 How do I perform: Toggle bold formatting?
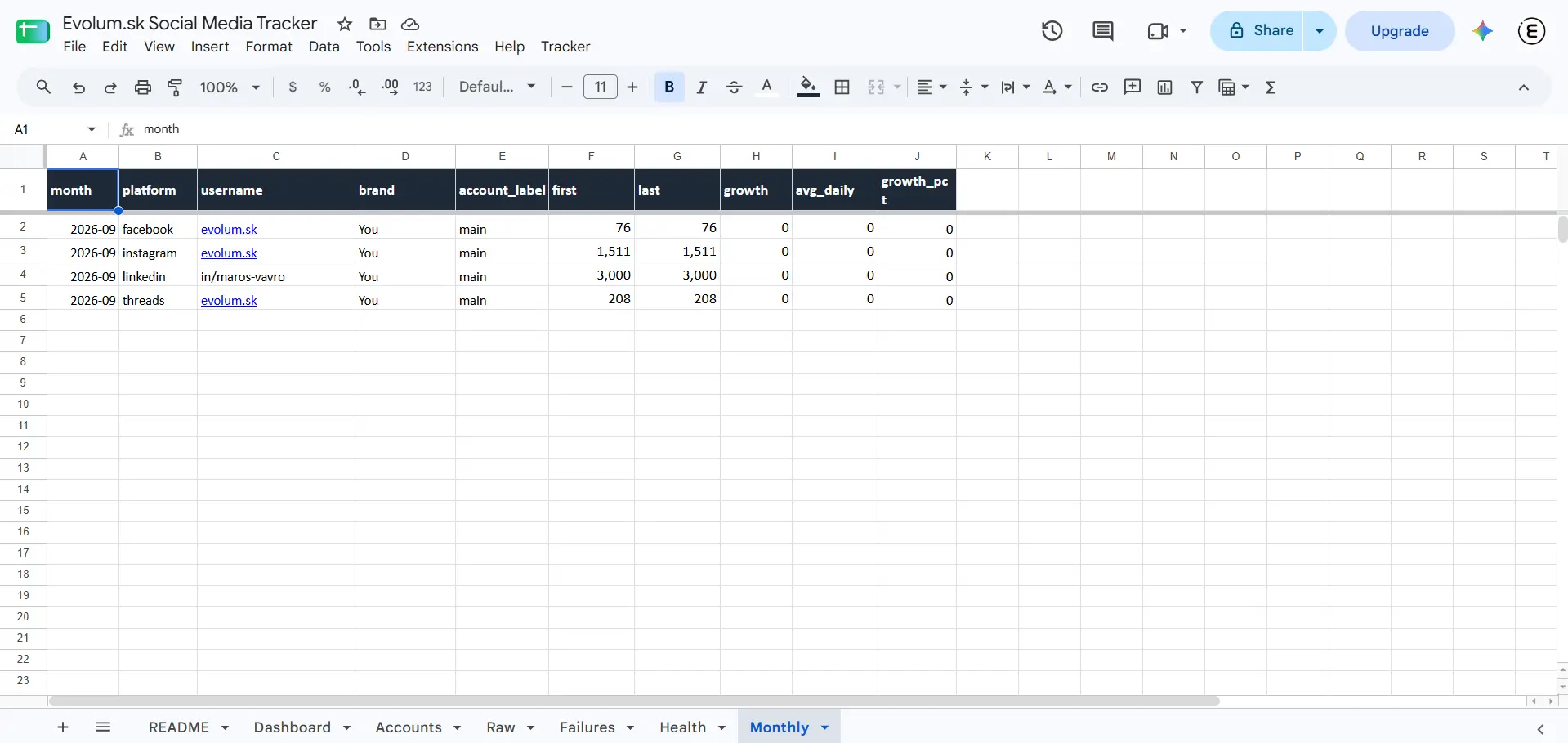click(669, 87)
